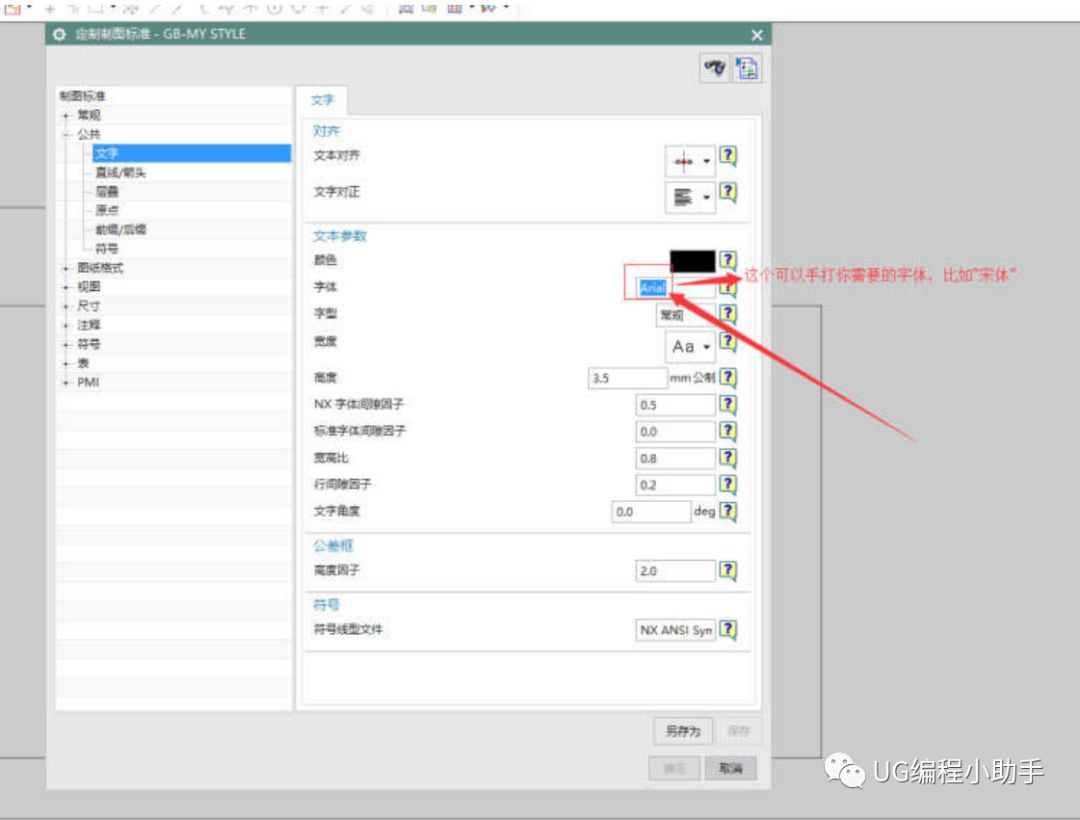Viewport: 1080px width, 820px height.
Task: Click the help icon beside the 颜色 swatch
Action: (x=728, y=260)
